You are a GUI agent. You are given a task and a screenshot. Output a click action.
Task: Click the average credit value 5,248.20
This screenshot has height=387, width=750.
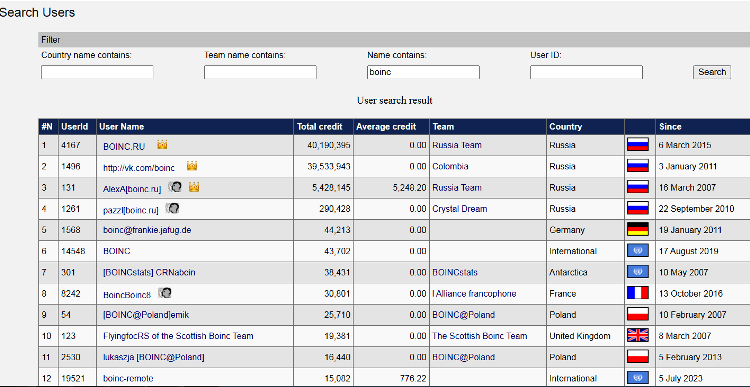[x=409, y=188]
